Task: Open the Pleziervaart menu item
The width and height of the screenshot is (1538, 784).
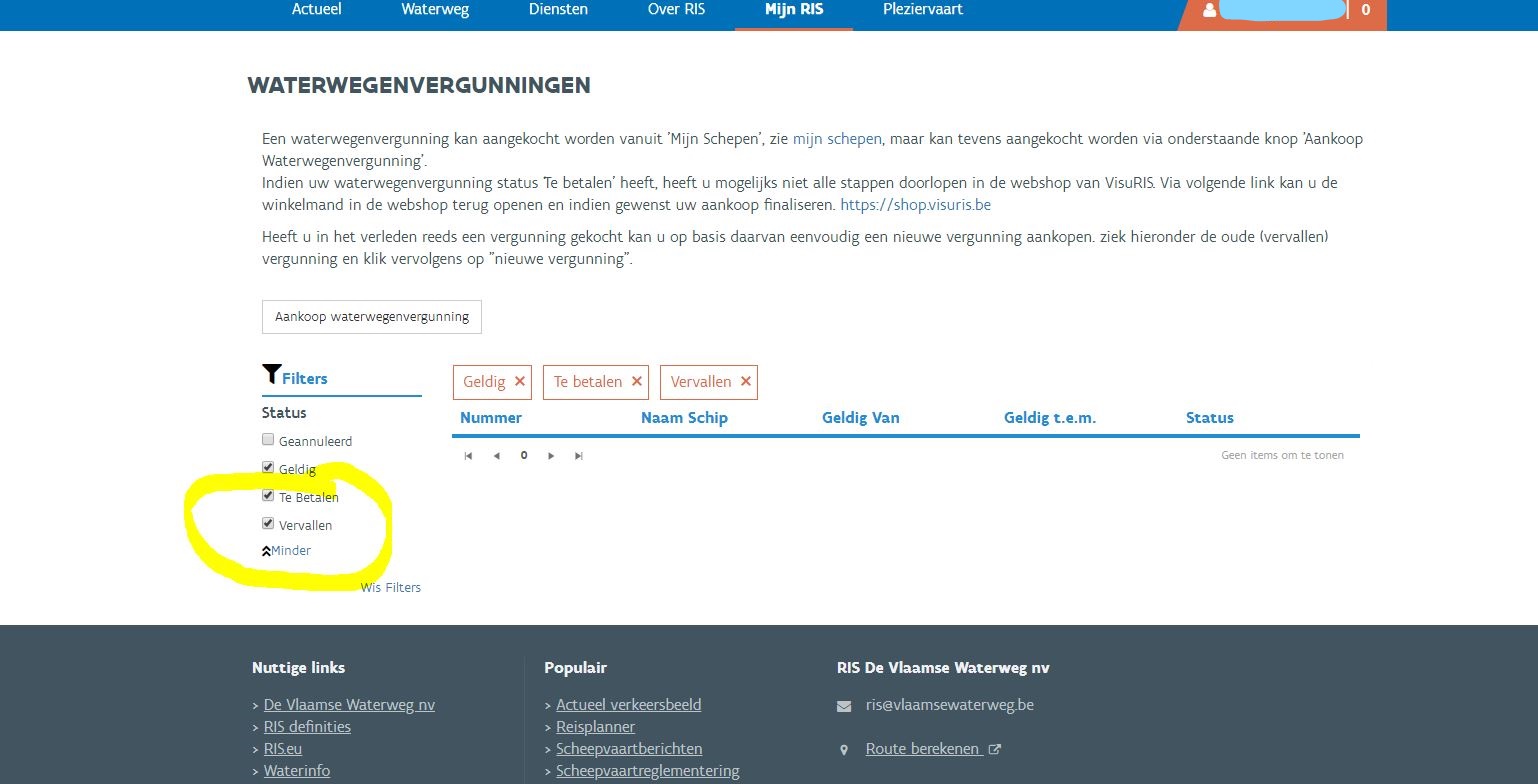Action: (923, 10)
